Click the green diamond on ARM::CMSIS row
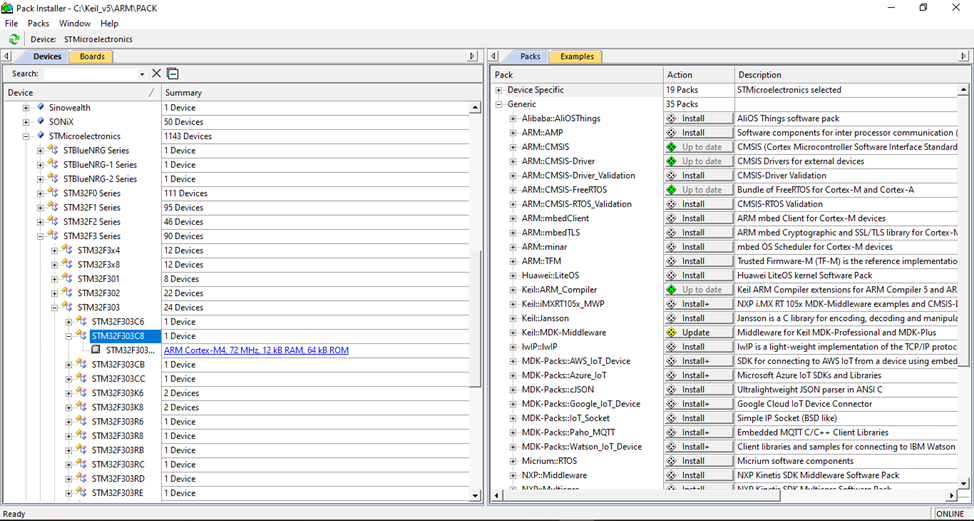 tap(671, 147)
